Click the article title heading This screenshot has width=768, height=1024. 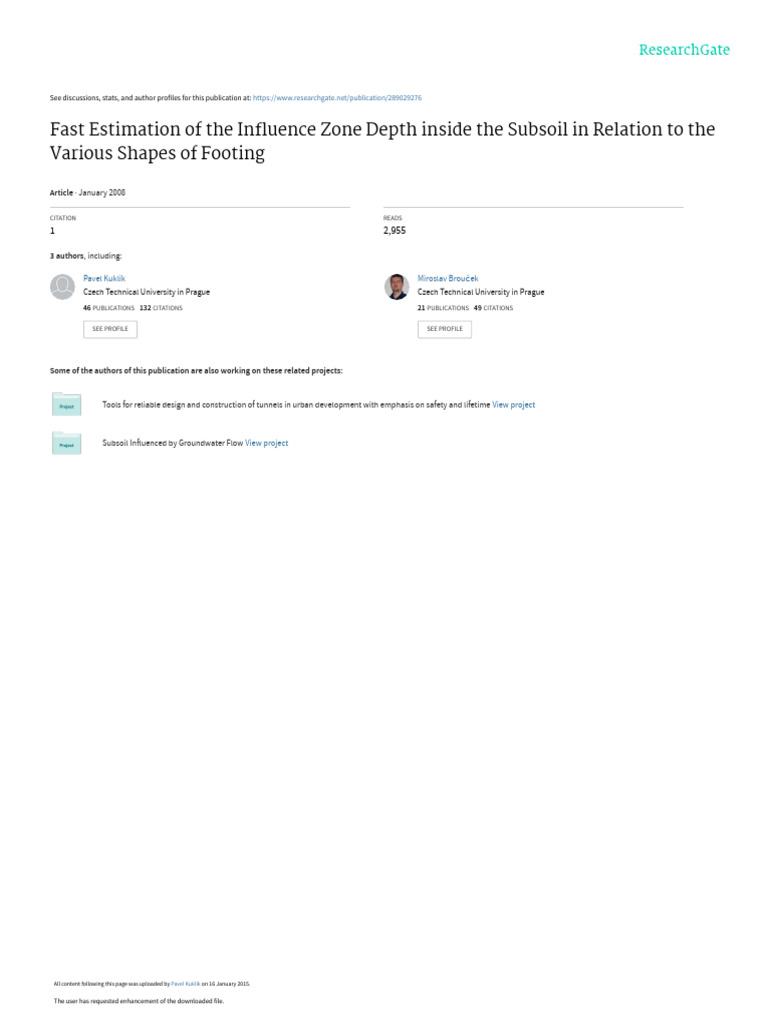[x=383, y=141]
